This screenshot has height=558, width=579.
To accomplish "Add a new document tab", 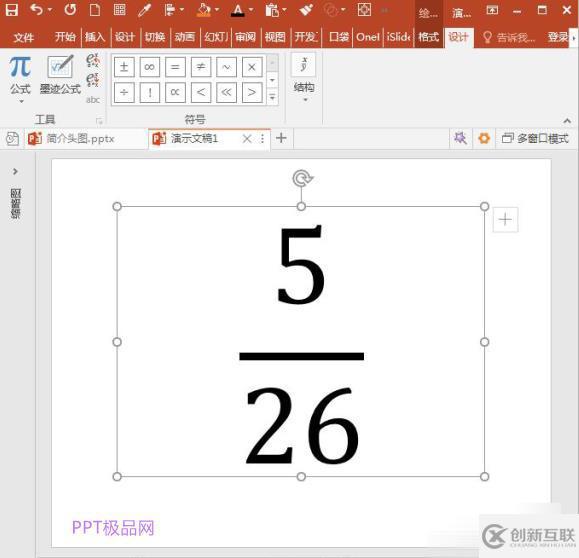I will [x=281, y=138].
